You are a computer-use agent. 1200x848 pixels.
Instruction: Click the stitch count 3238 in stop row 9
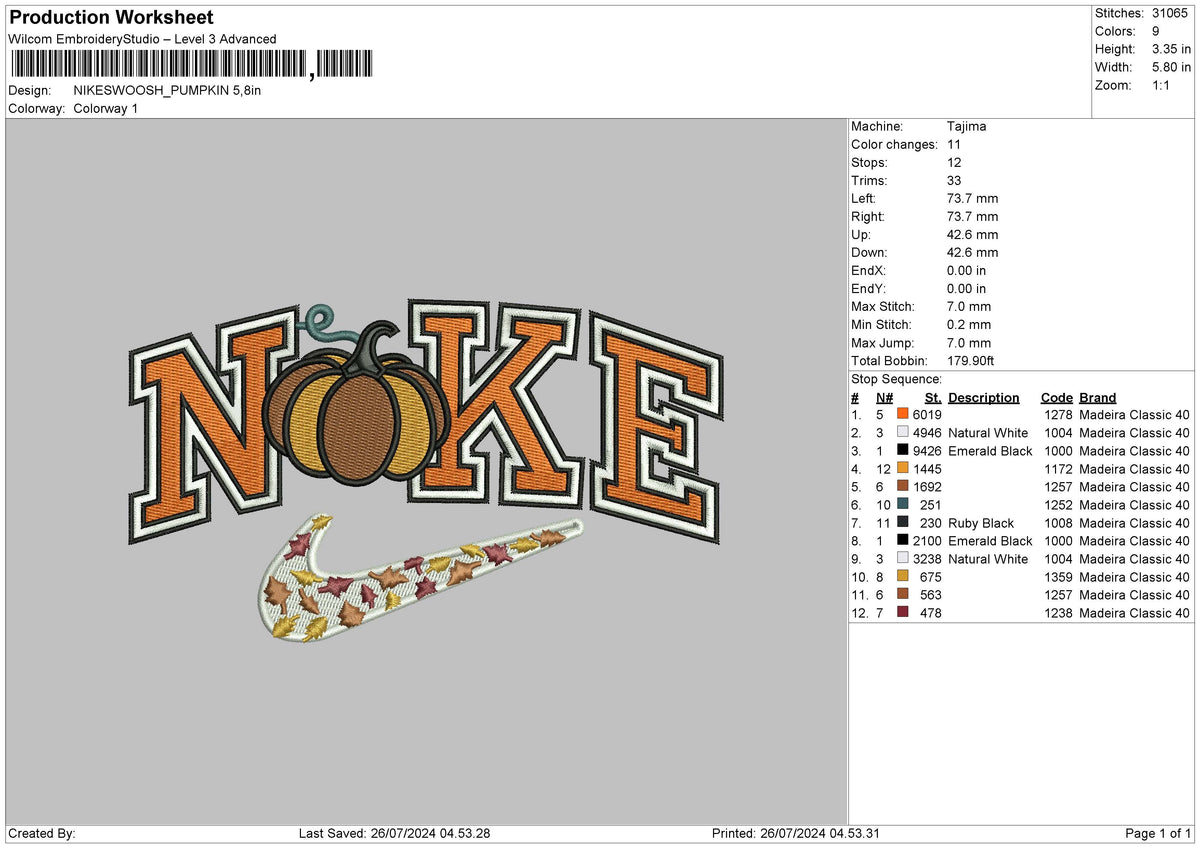tap(927, 559)
